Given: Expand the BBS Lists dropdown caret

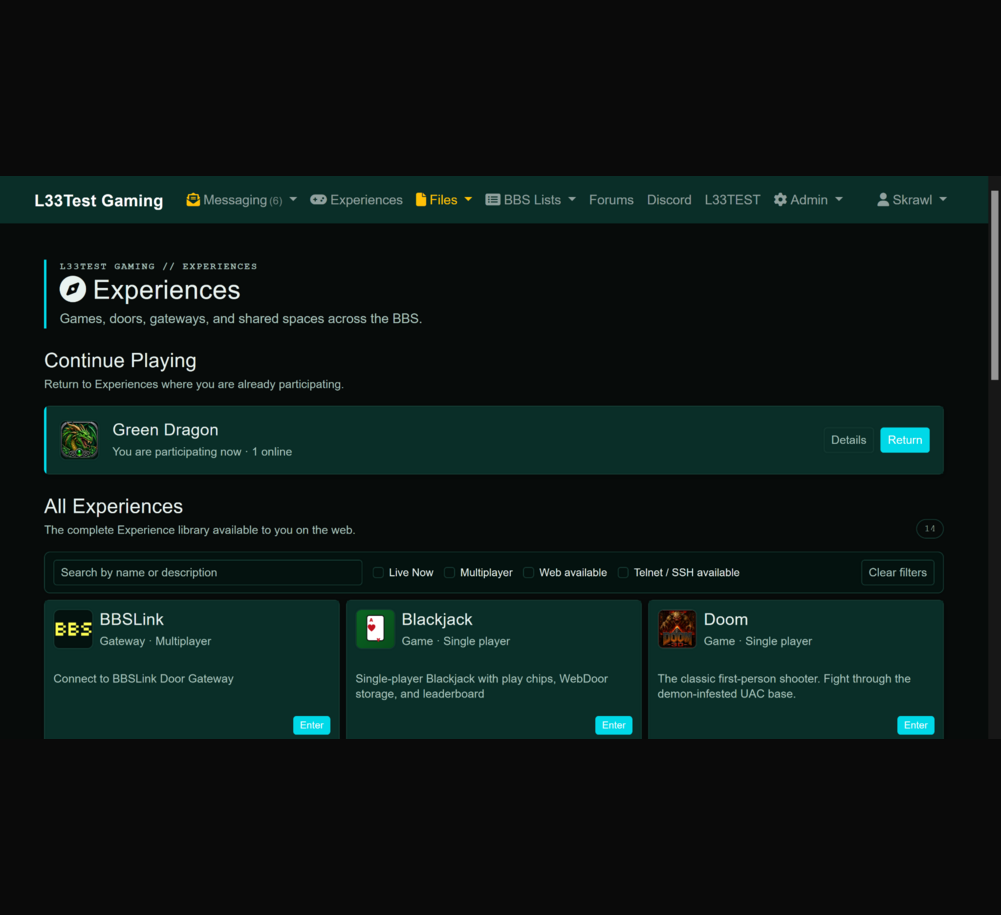Looking at the screenshot, I should pos(572,200).
